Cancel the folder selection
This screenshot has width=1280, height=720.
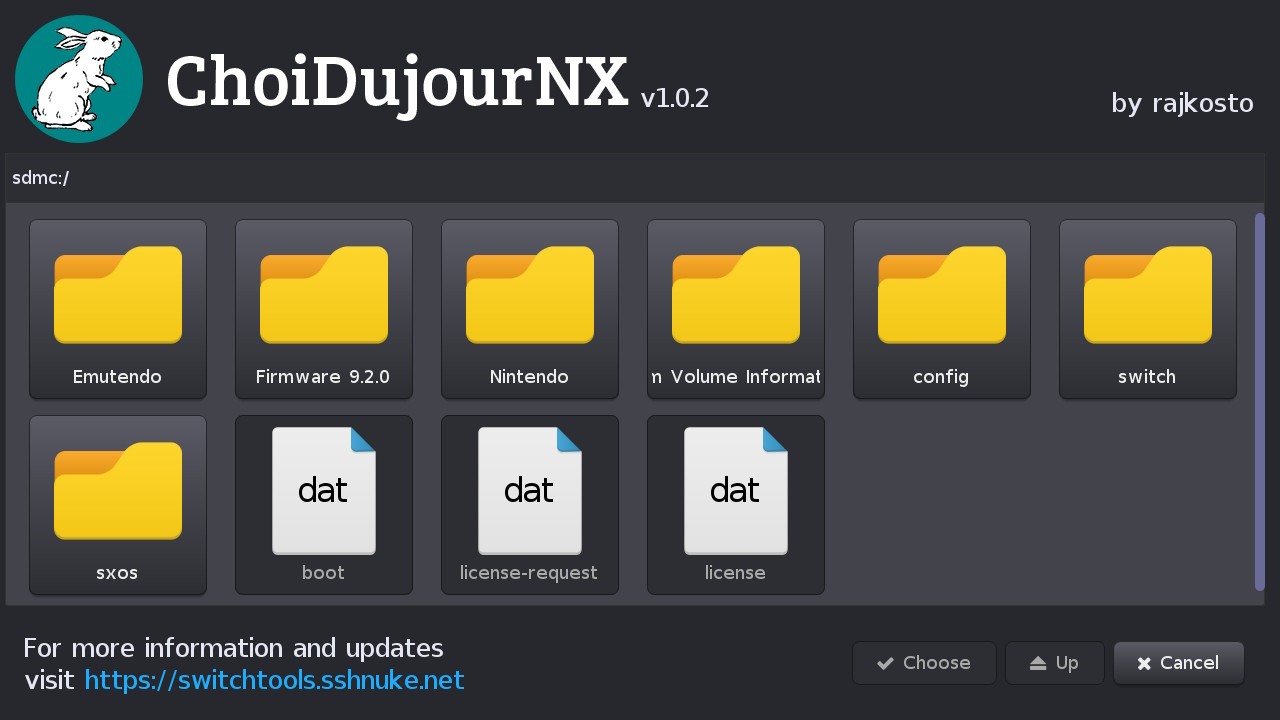point(1179,663)
